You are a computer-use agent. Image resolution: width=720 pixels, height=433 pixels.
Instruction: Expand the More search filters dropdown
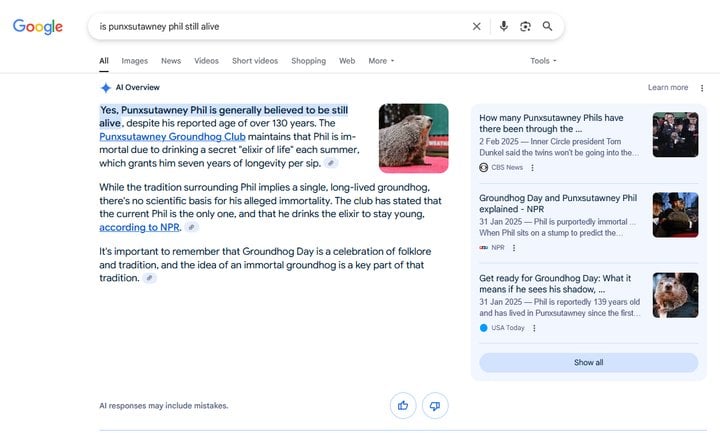click(x=381, y=61)
